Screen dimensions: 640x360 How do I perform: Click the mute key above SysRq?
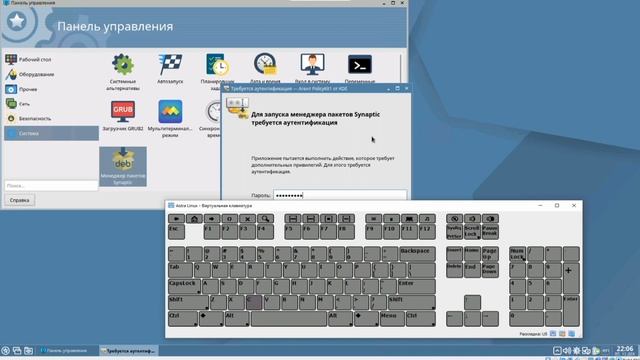[x=454, y=219]
